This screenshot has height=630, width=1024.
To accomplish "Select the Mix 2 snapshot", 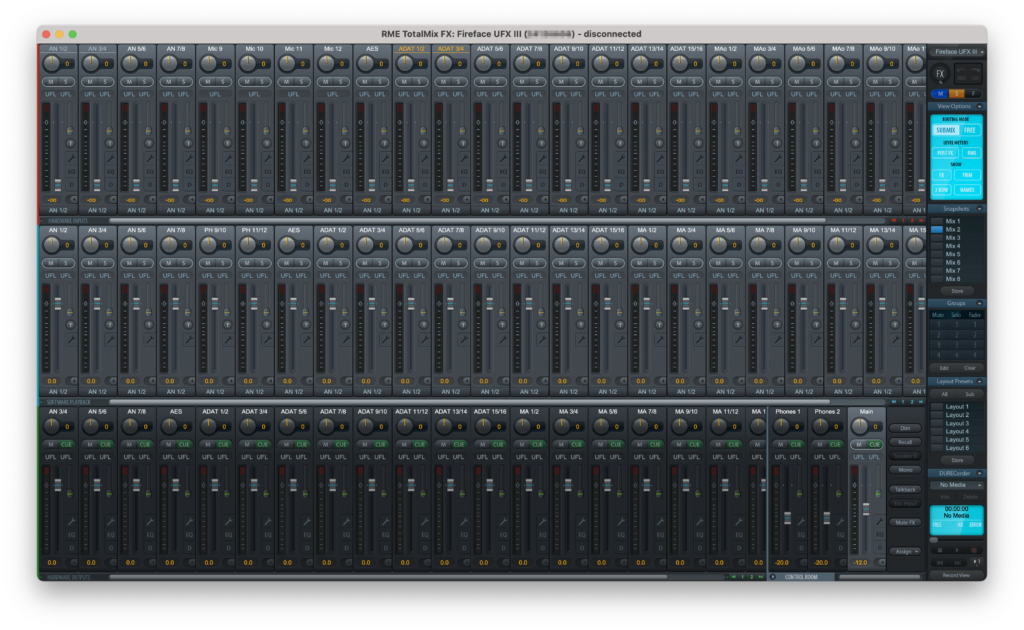I will [952, 230].
